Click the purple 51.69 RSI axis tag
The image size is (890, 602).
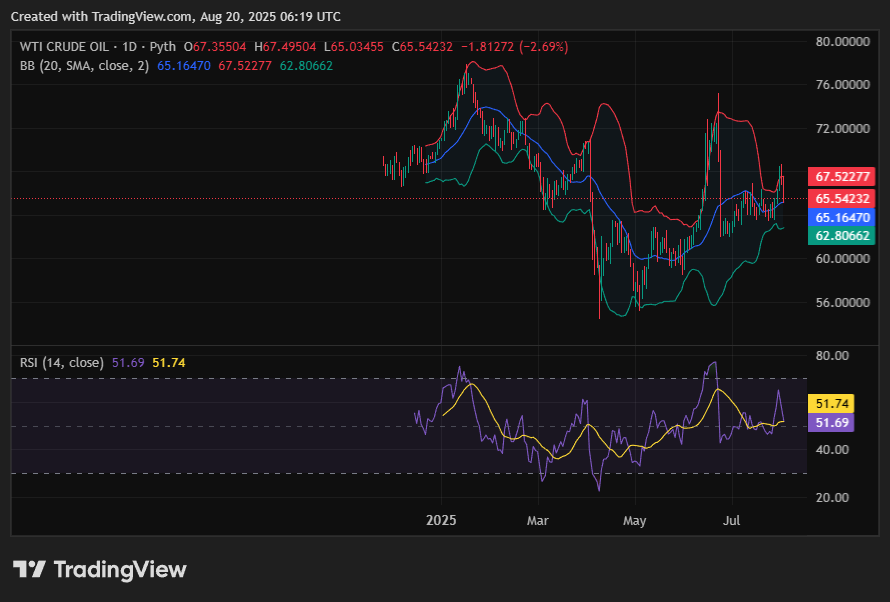point(832,423)
